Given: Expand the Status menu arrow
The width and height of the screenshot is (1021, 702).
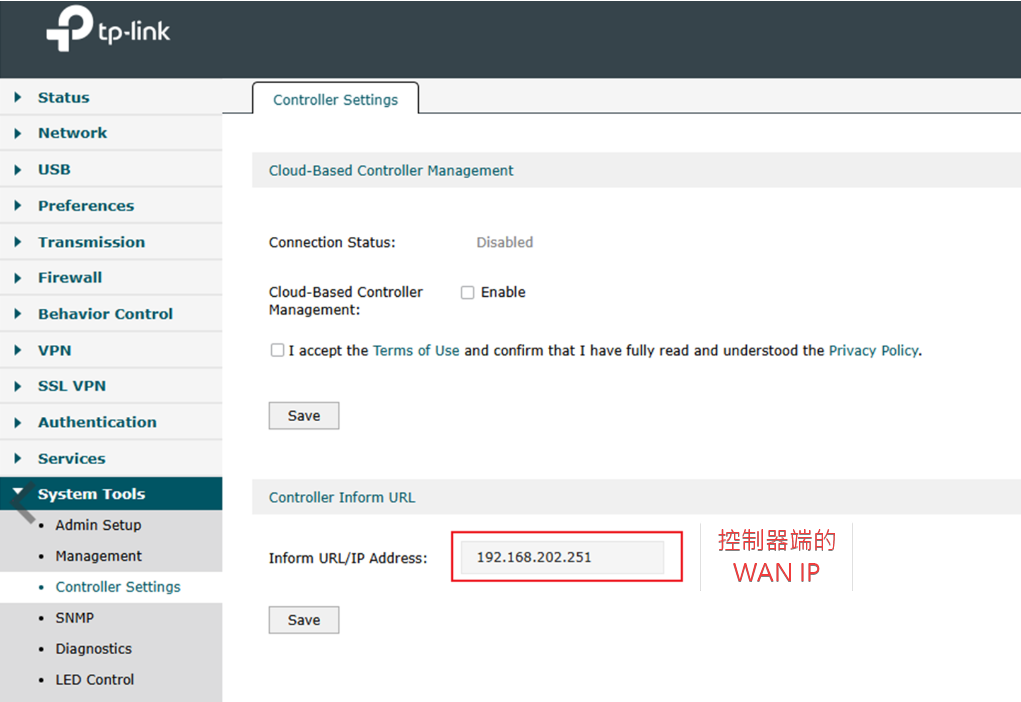Looking at the screenshot, I should [x=18, y=98].
